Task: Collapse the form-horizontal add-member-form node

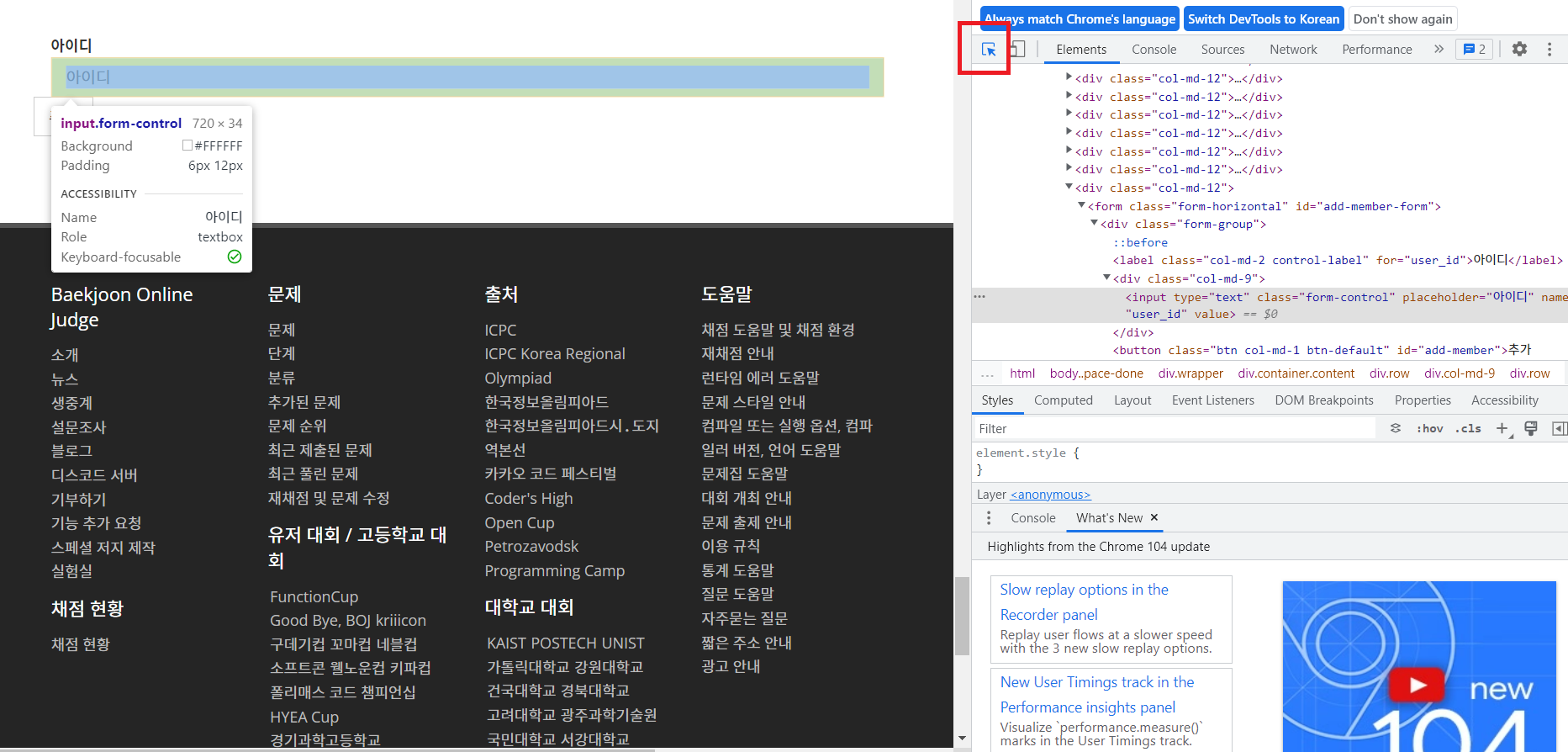Action: tap(1082, 205)
